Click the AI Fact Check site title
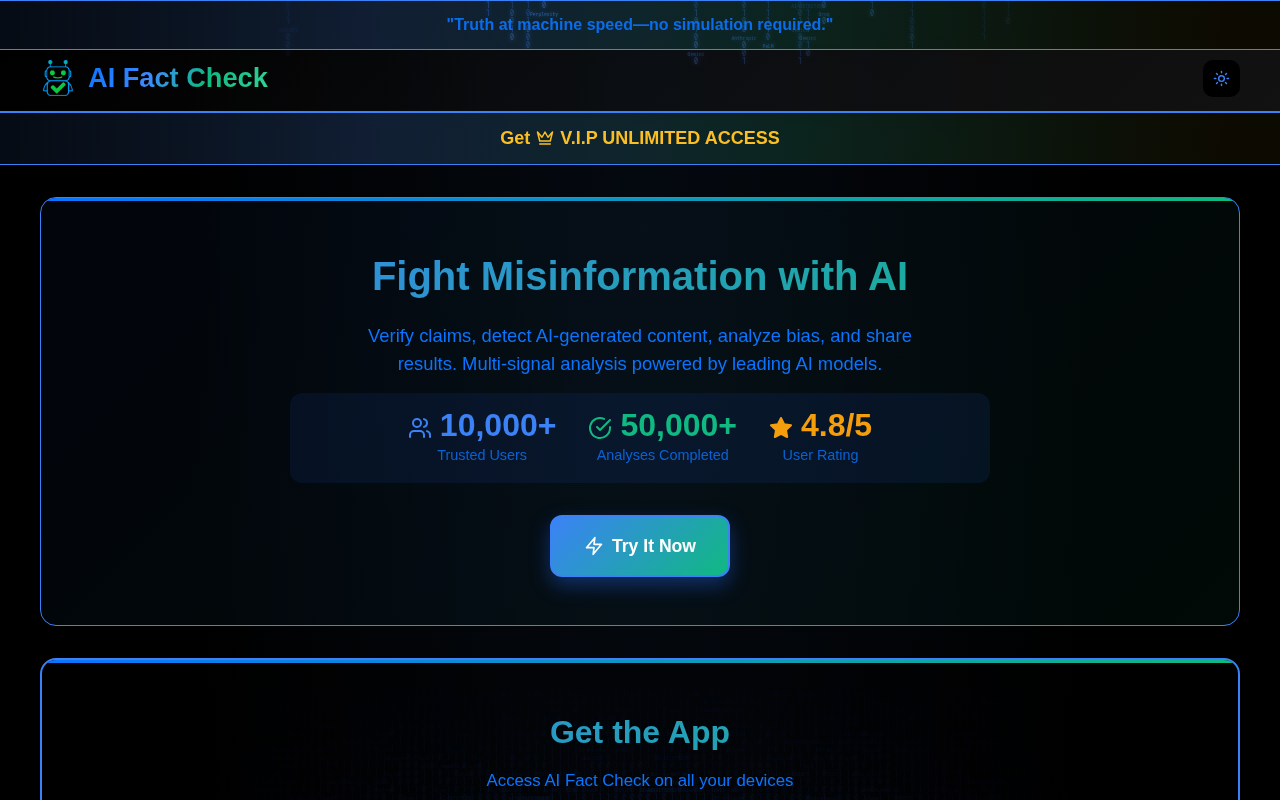 coord(178,78)
